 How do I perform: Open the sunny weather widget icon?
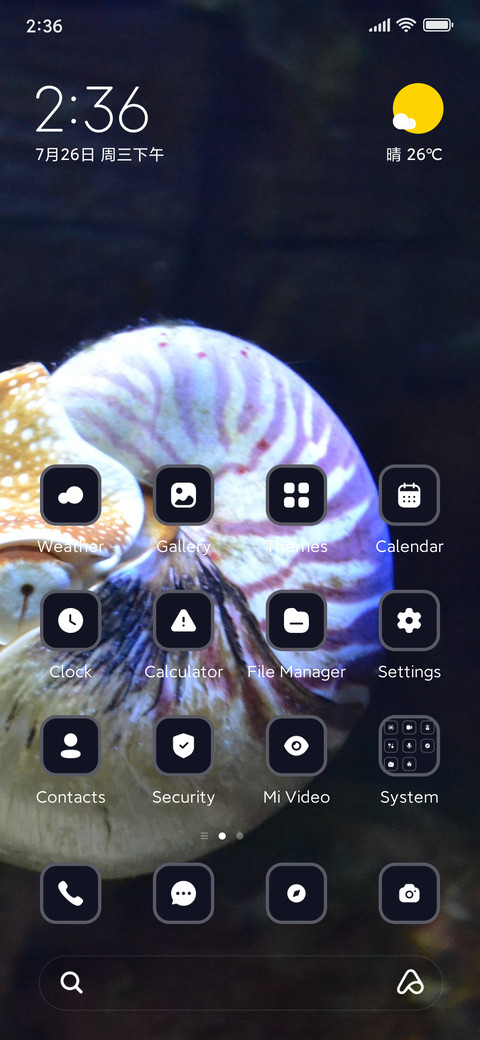(x=418, y=108)
